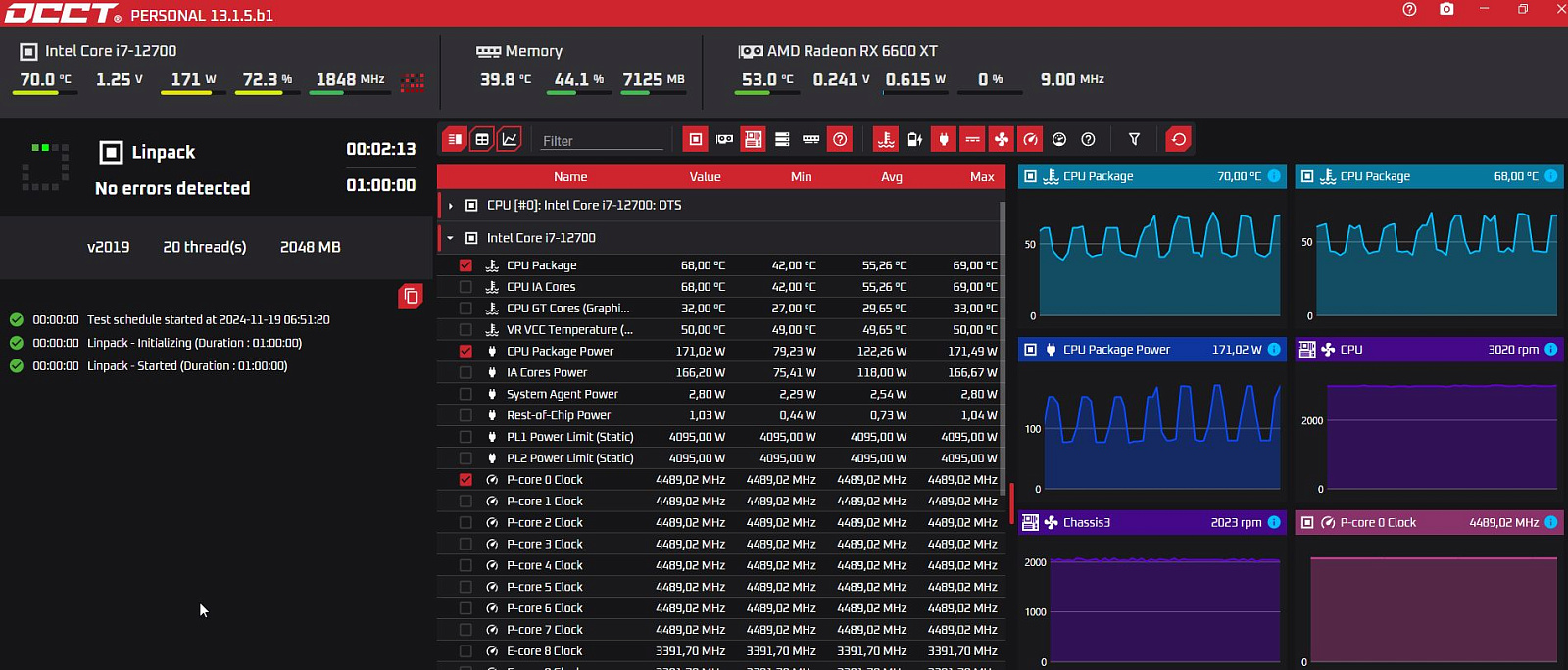
Task: Select the 'Linpack - Initializing' log entry
Action: 194,343
